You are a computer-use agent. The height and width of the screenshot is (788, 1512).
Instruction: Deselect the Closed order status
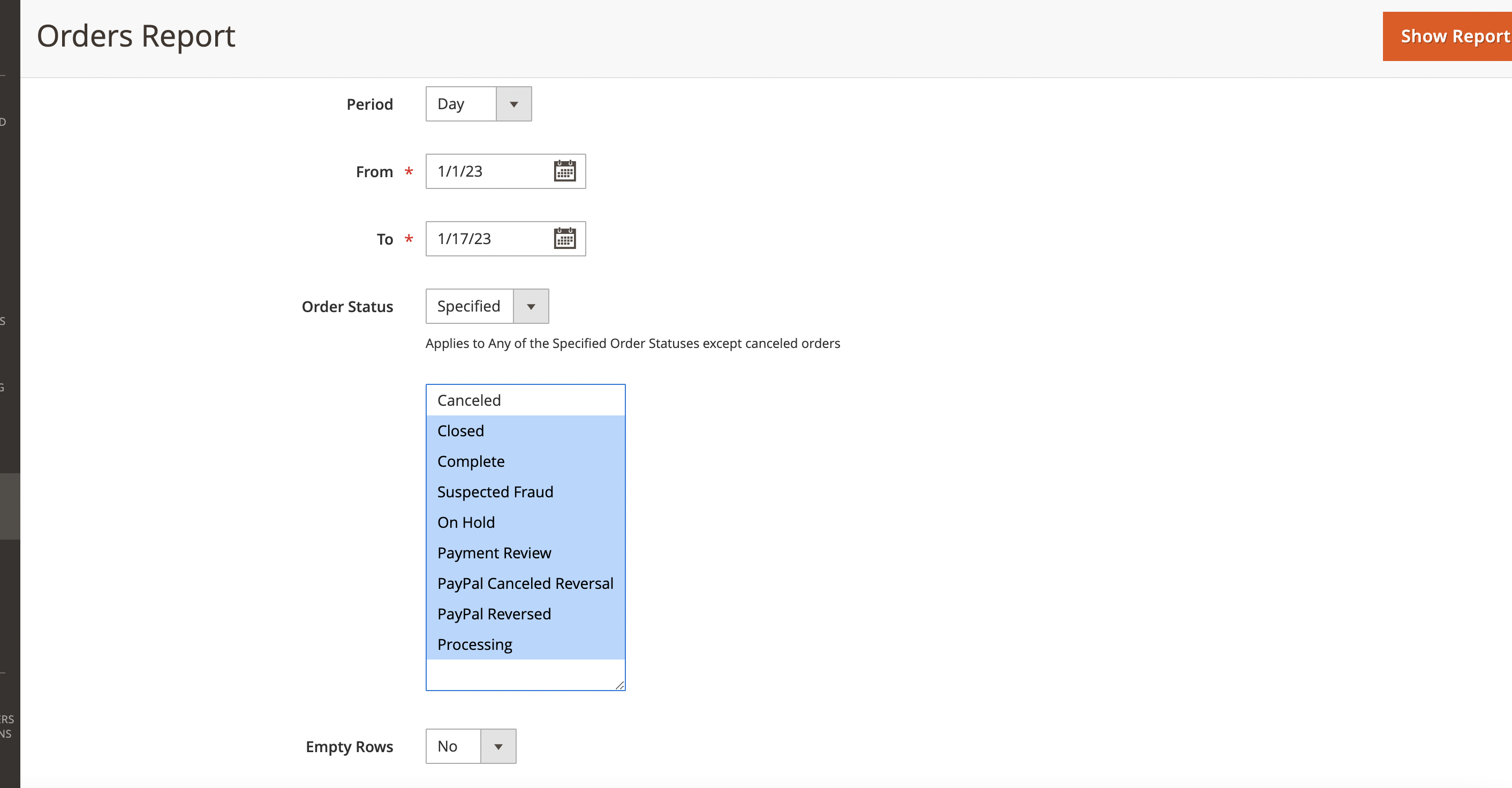[x=460, y=430]
